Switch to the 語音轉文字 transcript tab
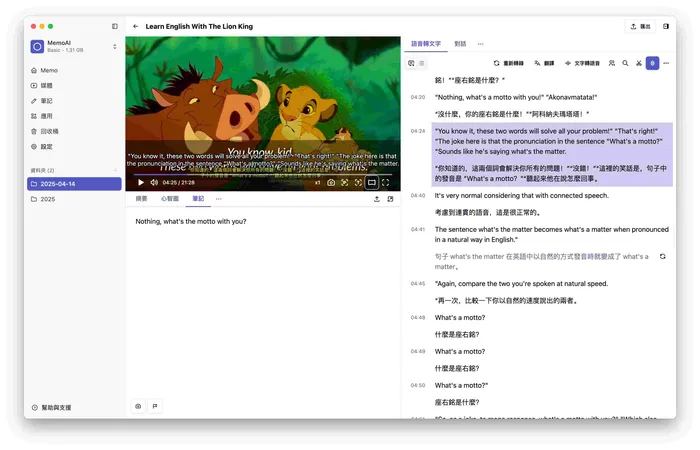The width and height of the screenshot is (700, 450). [426, 44]
